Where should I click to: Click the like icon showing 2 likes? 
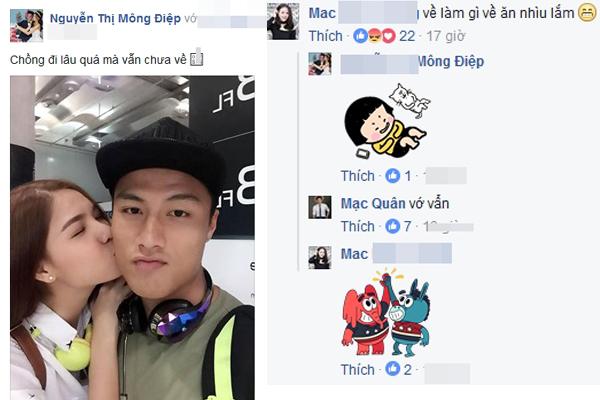pyautogui.click(x=393, y=369)
